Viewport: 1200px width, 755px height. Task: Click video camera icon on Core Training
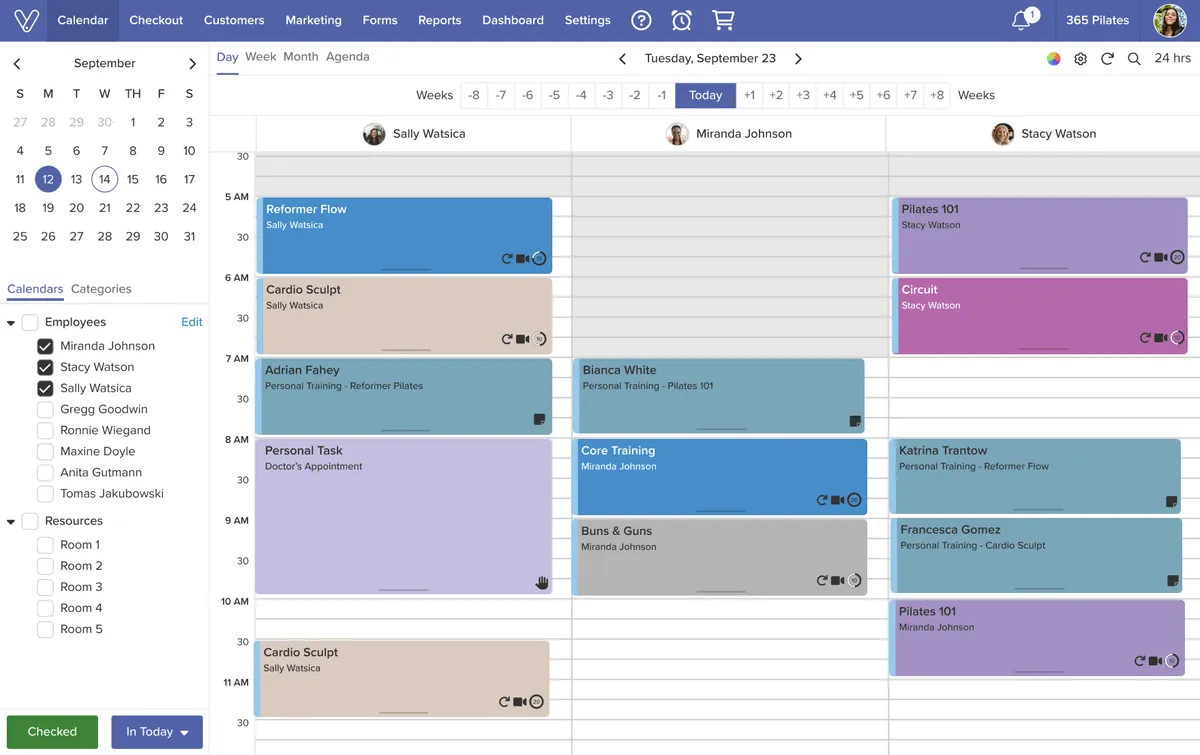pos(838,500)
